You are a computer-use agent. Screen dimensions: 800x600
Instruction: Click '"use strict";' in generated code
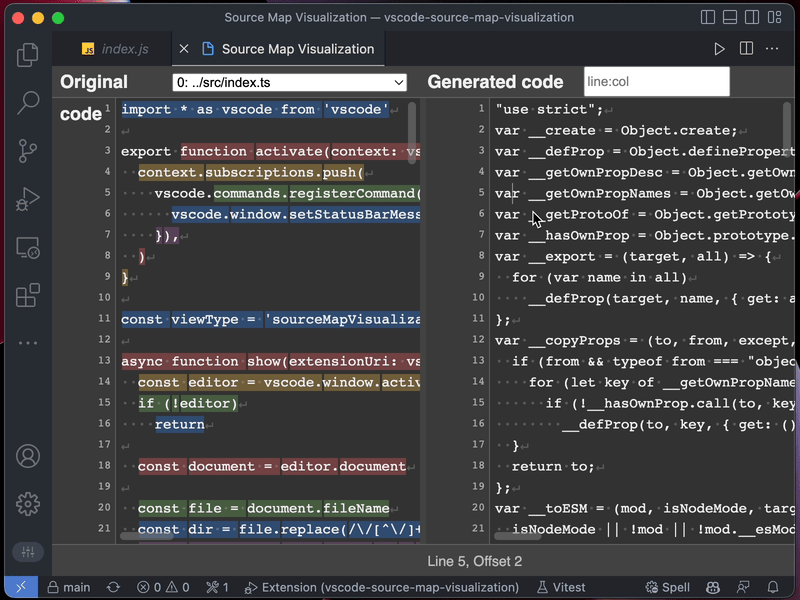pyautogui.click(x=549, y=110)
